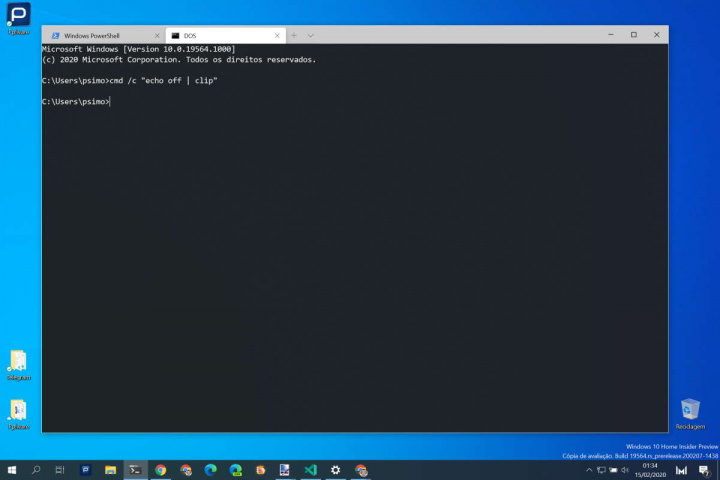Screen dimensions: 720x480
Task: Close the Windows PowerShell tab
Action: tap(157, 35)
